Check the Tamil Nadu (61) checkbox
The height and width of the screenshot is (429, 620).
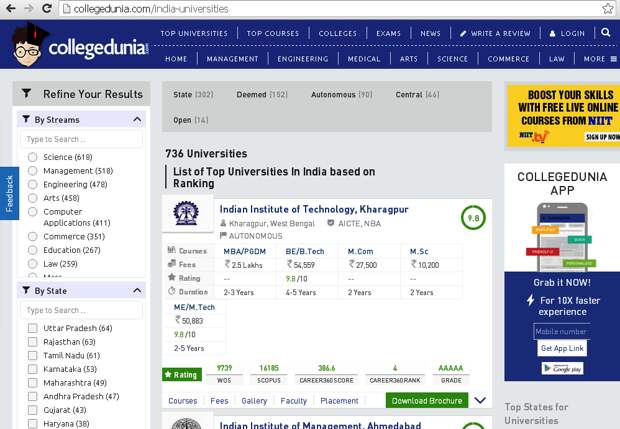click(x=33, y=355)
